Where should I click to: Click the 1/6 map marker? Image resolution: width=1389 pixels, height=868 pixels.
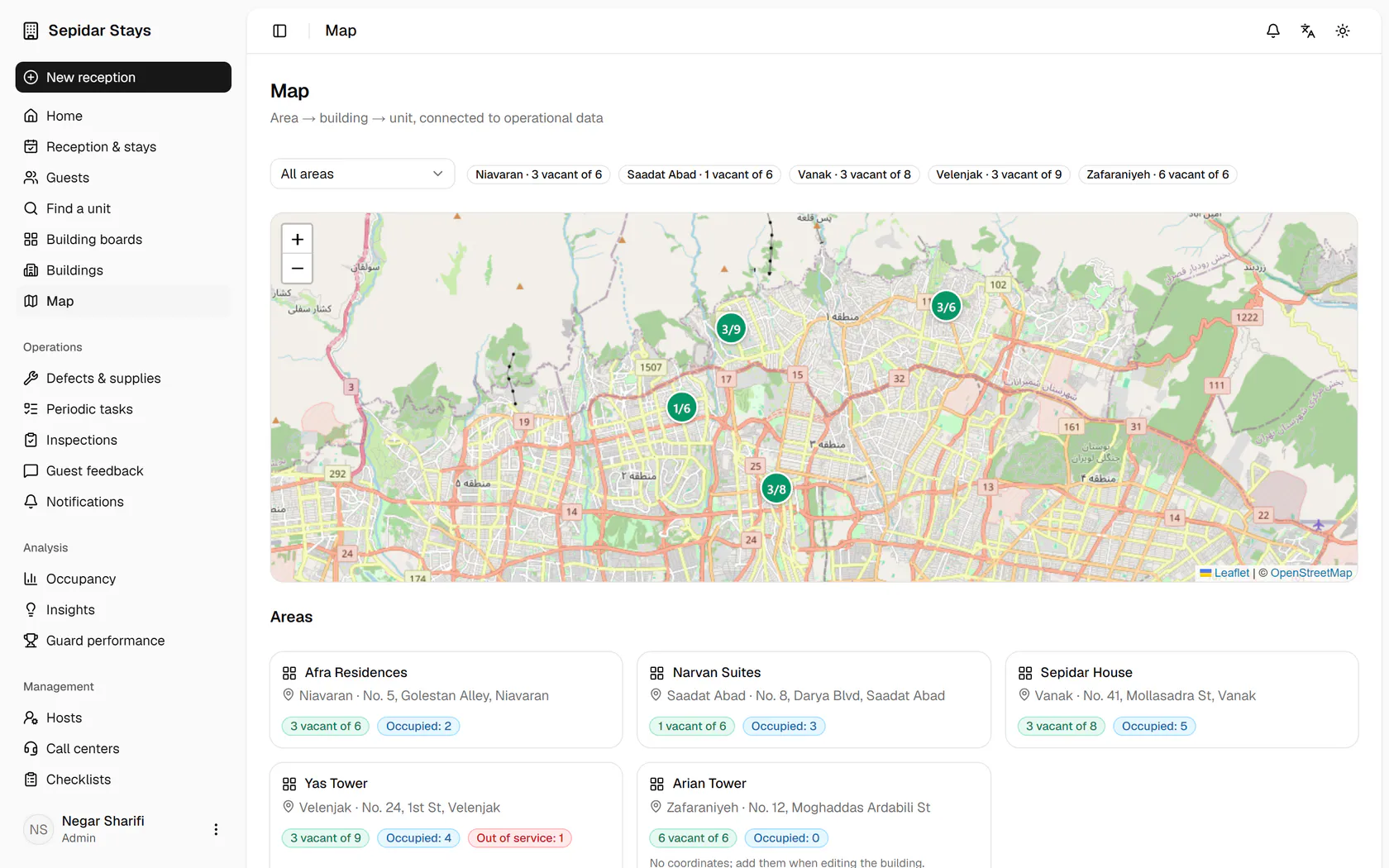(x=682, y=408)
